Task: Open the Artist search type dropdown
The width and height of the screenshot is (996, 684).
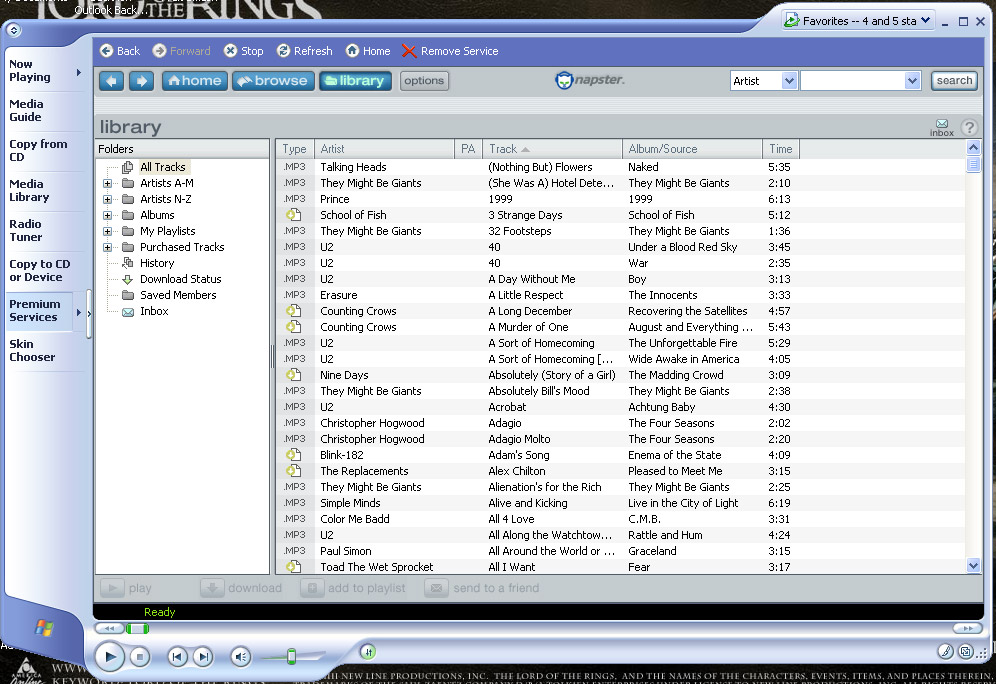Action: tap(789, 81)
